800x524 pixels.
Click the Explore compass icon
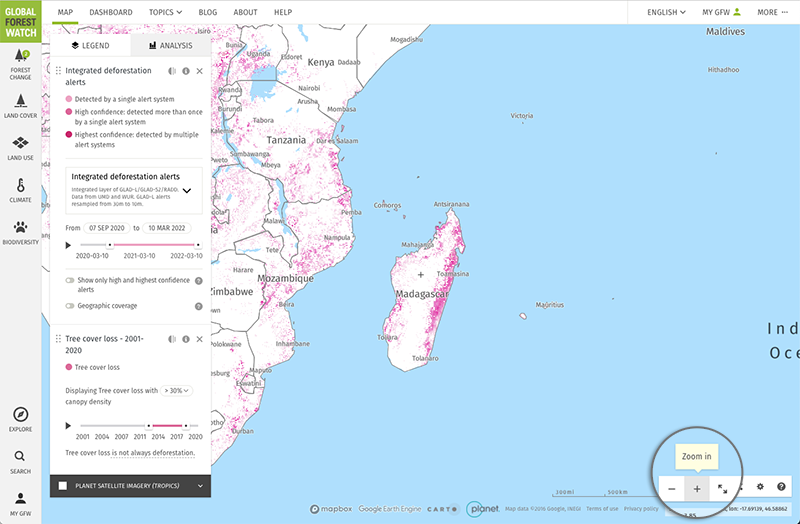pyautogui.click(x=21, y=419)
